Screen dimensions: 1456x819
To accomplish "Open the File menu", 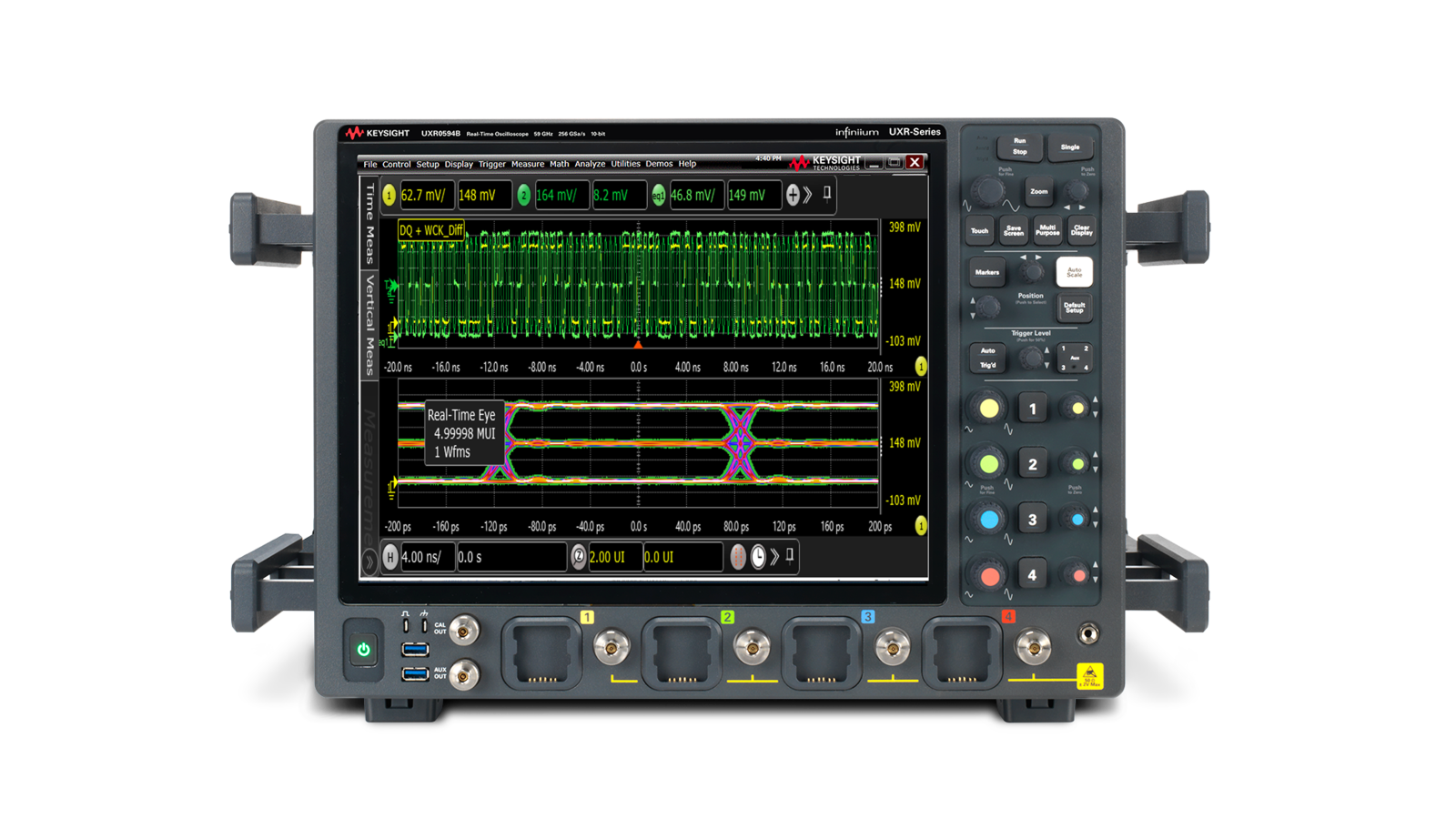I will pyautogui.click(x=369, y=165).
